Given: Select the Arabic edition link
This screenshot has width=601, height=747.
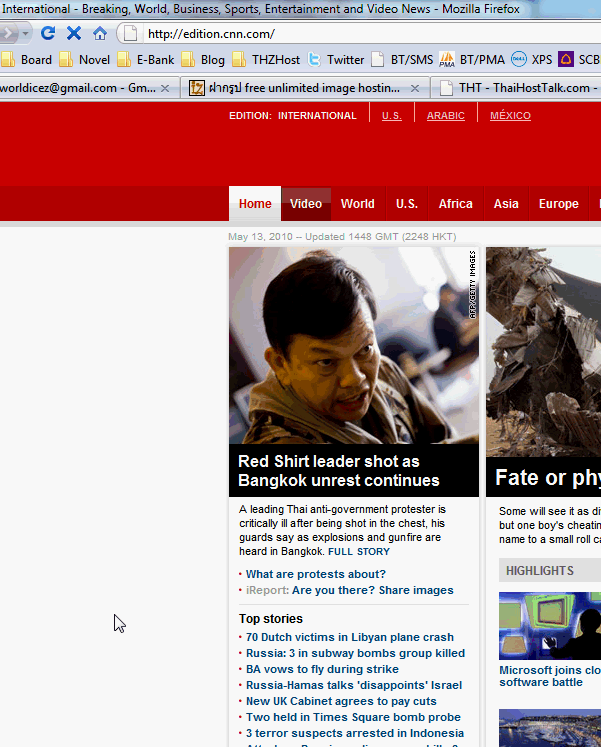Looking at the screenshot, I should [x=445, y=116].
